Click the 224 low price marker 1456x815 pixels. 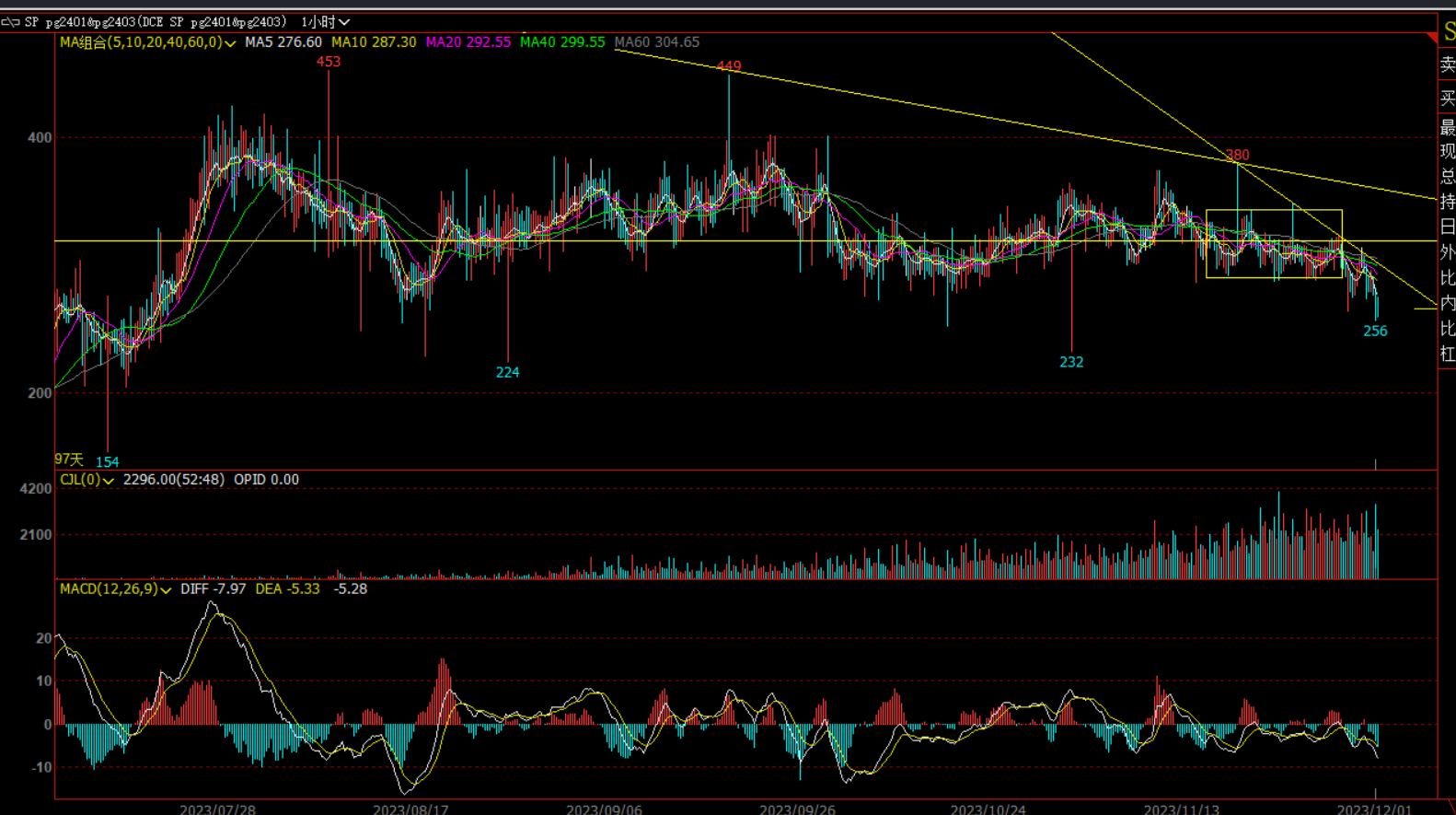point(507,372)
